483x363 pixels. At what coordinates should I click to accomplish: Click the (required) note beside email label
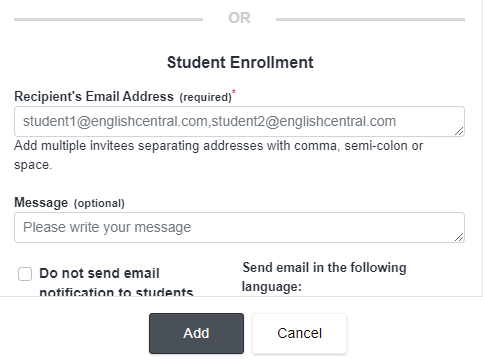coord(205,97)
